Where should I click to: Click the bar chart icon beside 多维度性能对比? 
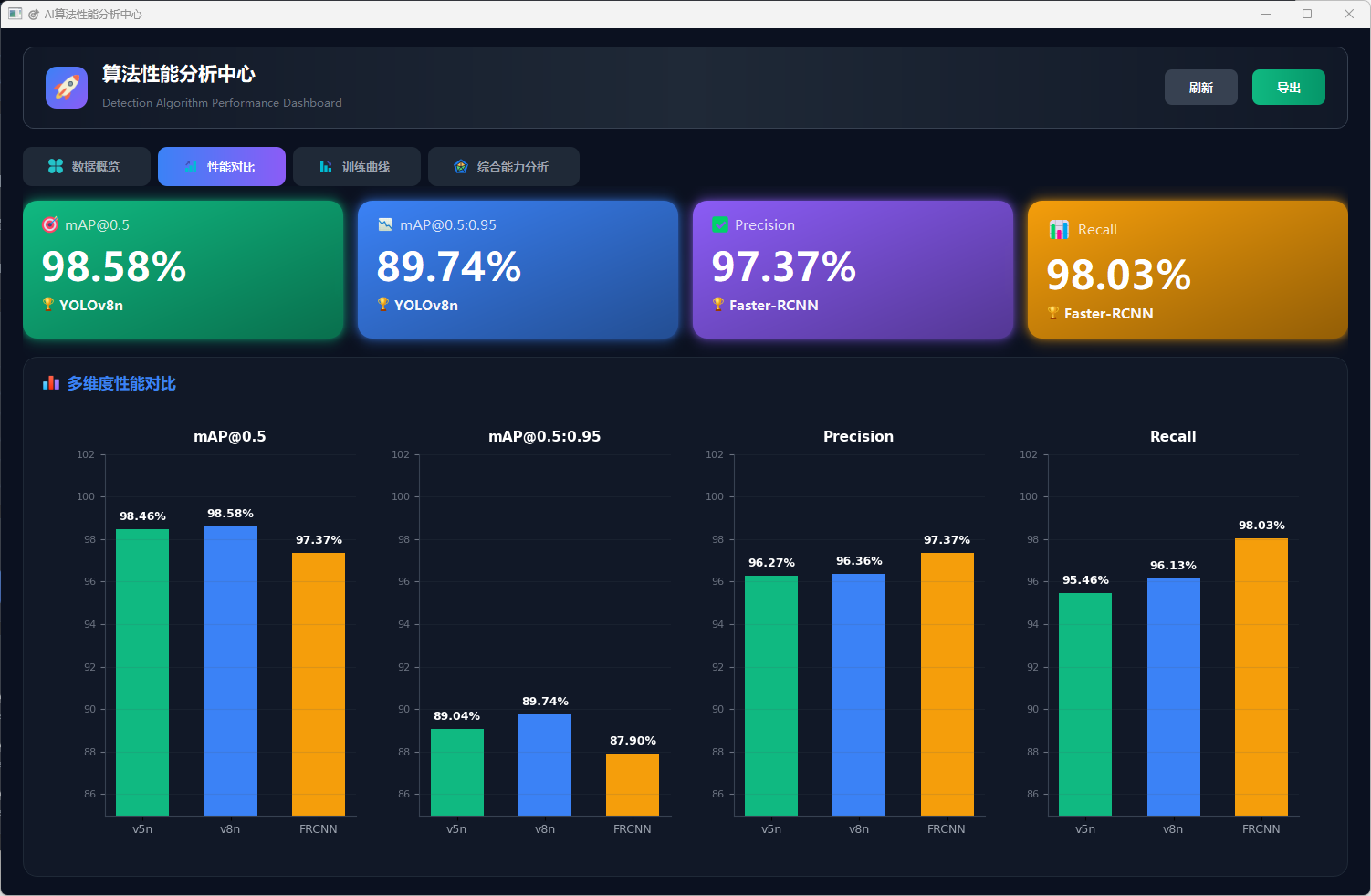[51, 383]
